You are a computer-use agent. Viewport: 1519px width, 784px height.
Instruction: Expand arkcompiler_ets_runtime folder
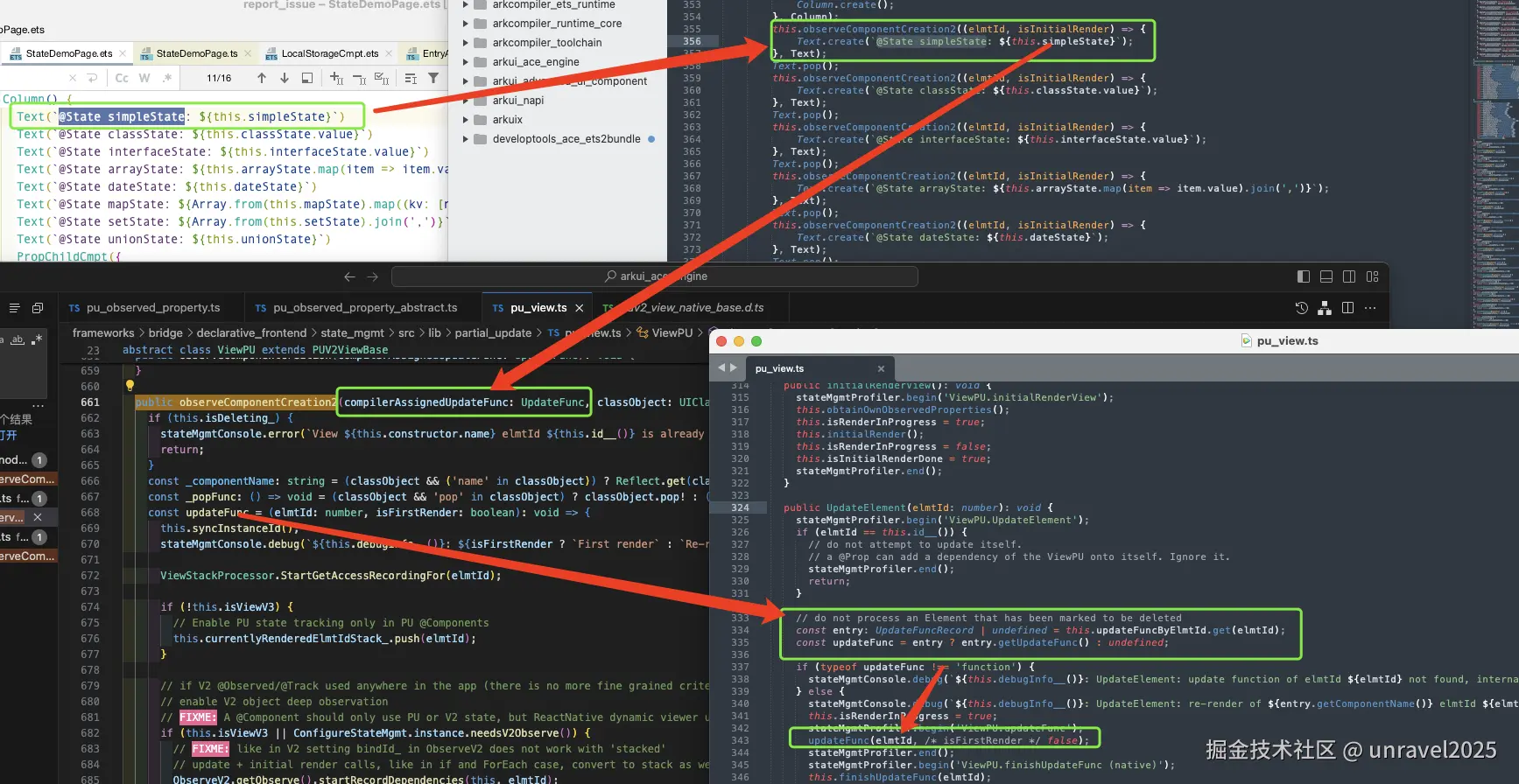(466, 4)
